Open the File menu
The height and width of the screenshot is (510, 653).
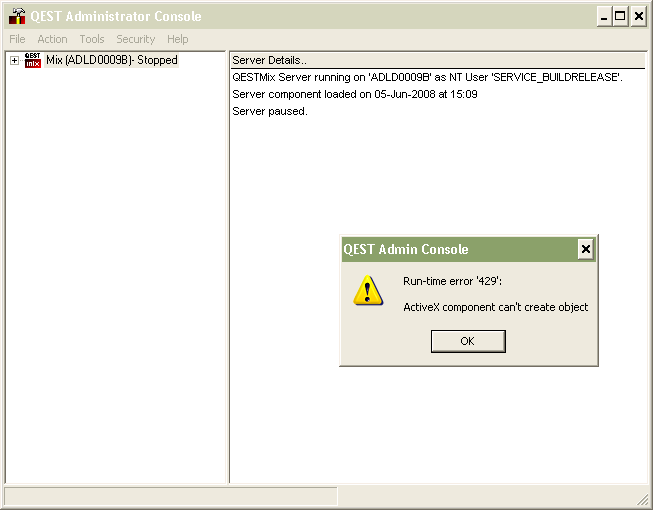tap(17, 39)
